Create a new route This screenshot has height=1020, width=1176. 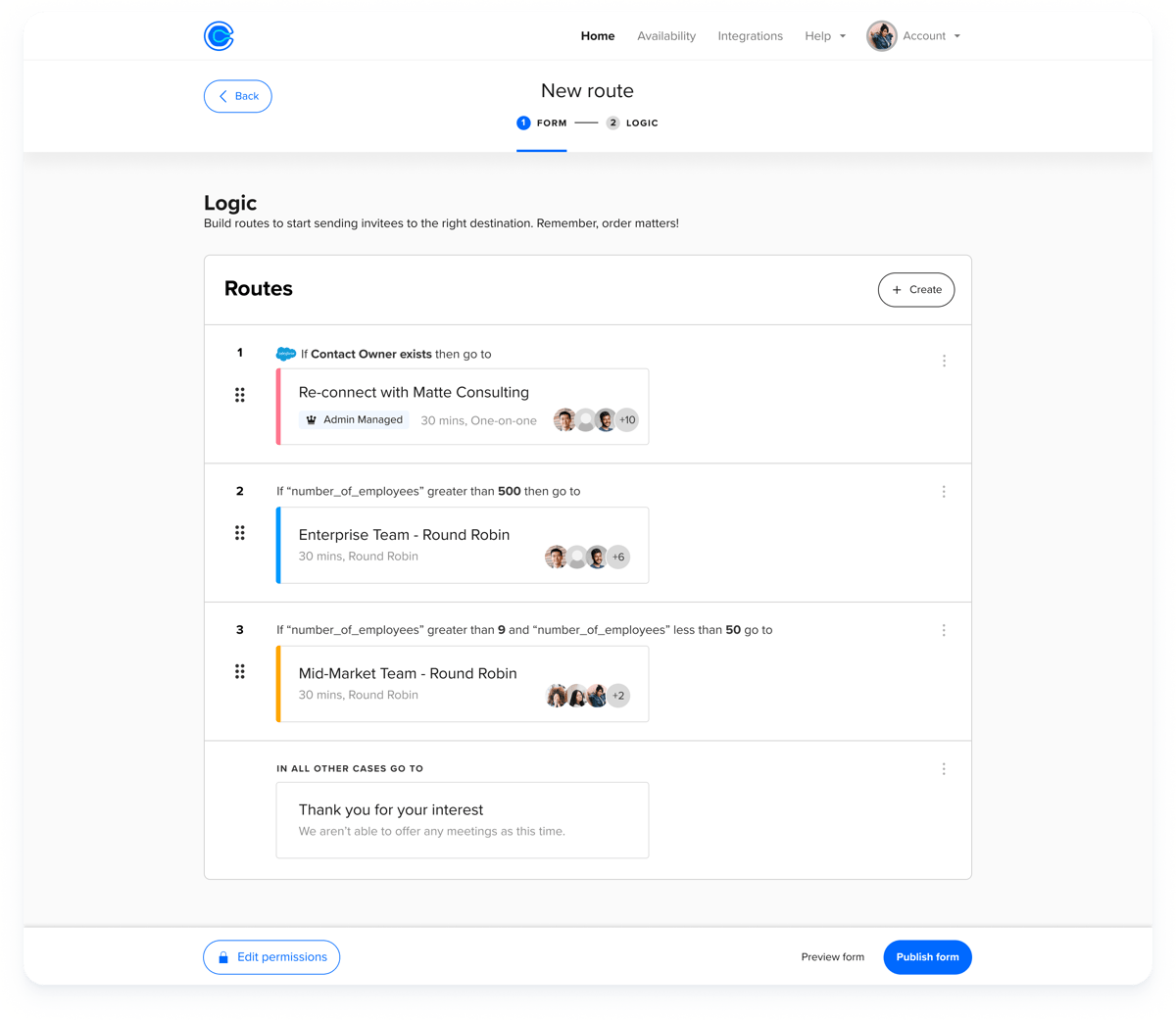pyautogui.click(x=916, y=290)
